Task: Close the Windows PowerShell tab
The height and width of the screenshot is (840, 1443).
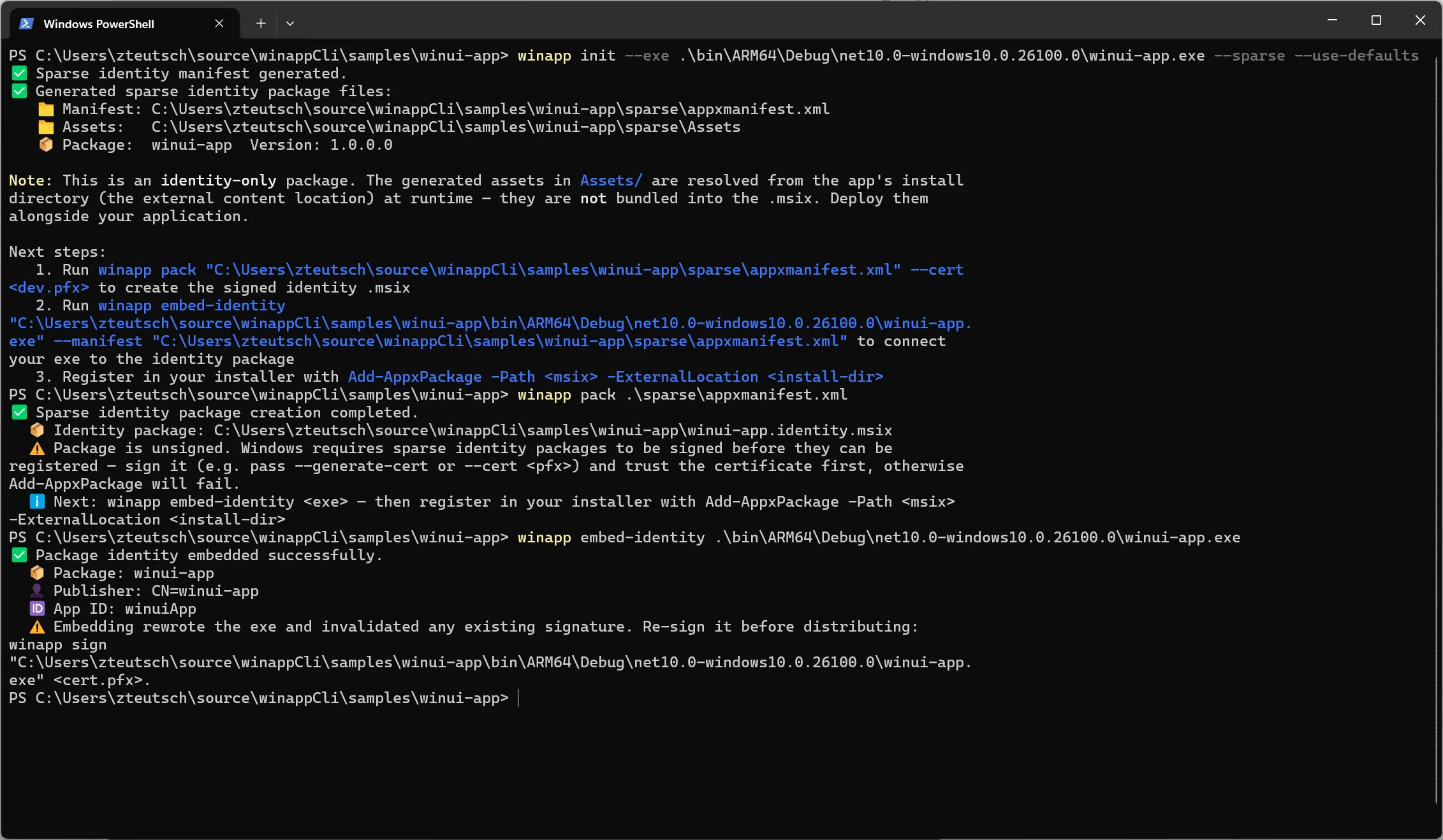Action: click(219, 24)
